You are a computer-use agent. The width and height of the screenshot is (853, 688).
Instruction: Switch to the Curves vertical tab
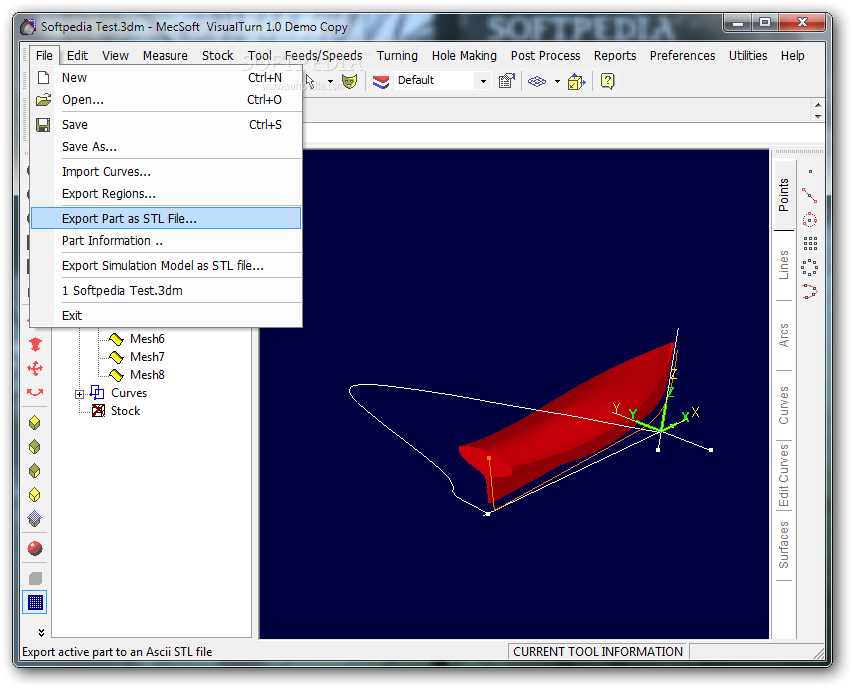tap(784, 405)
